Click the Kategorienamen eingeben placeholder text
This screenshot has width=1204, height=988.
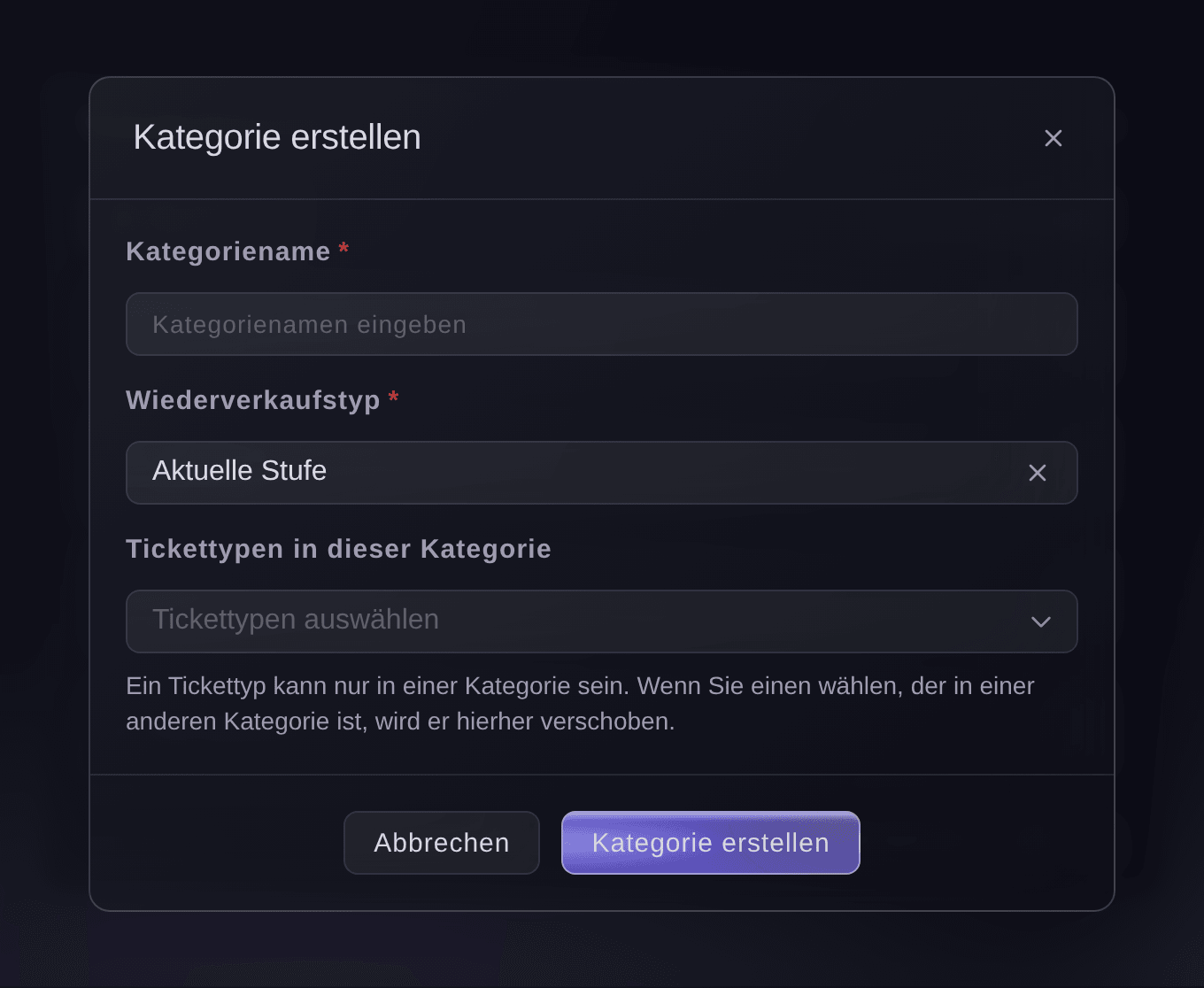coord(309,325)
